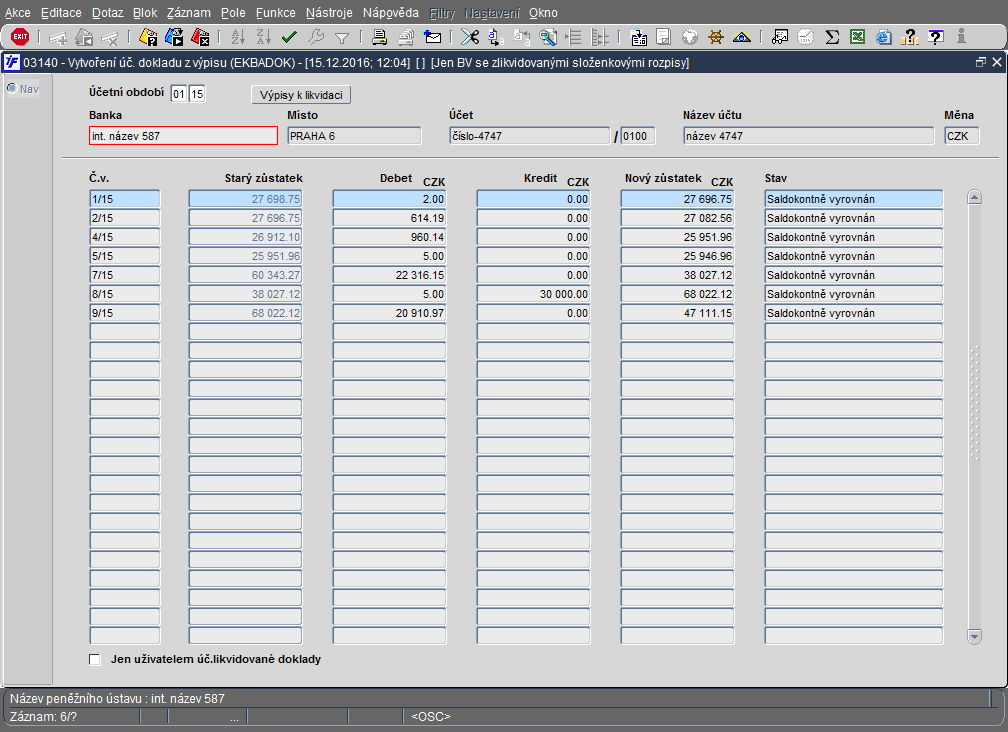Select the Nav radio button
This screenshot has height=732, width=1008.
(x=12, y=89)
